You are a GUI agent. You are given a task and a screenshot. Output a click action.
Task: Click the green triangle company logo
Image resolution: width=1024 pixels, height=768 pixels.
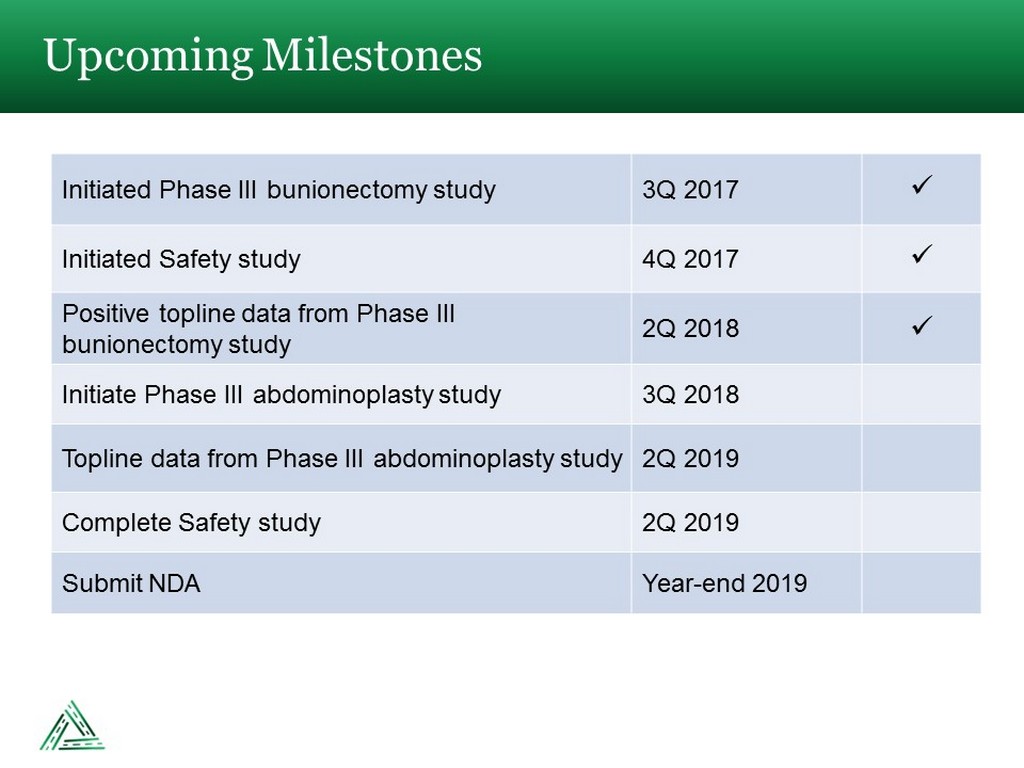[73, 725]
